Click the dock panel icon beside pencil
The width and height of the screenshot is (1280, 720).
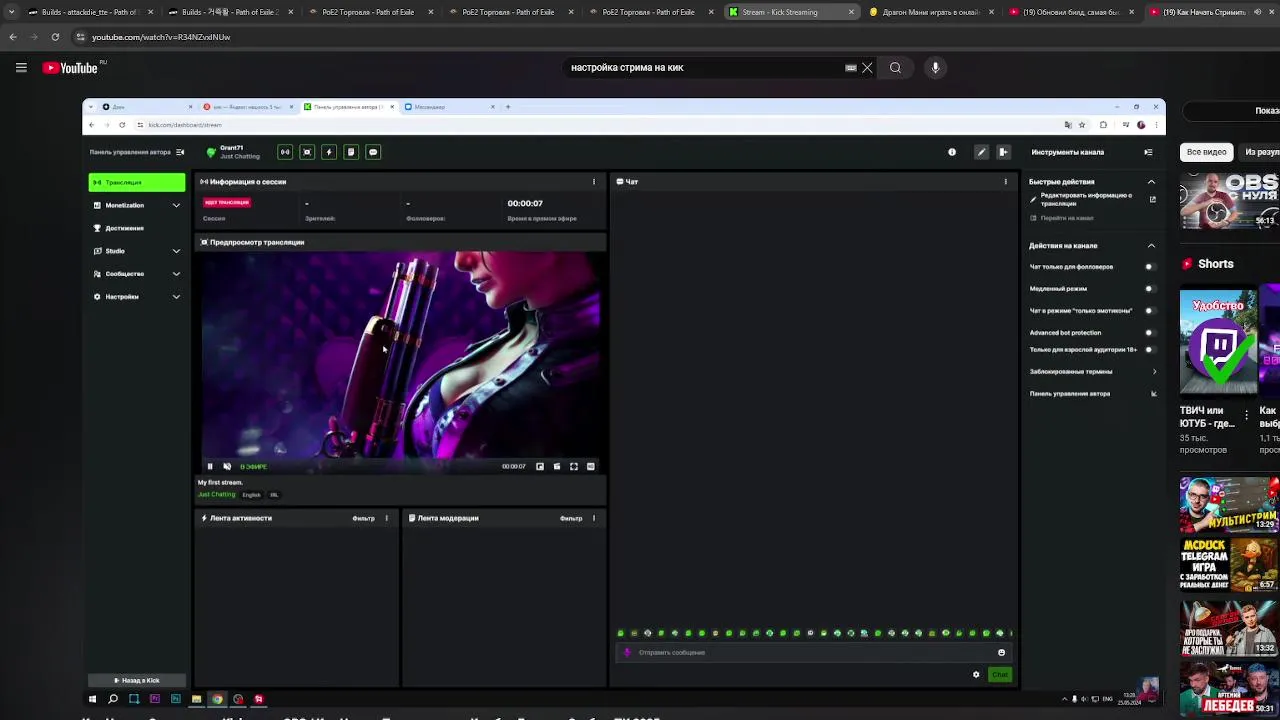(x=1003, y=152)
